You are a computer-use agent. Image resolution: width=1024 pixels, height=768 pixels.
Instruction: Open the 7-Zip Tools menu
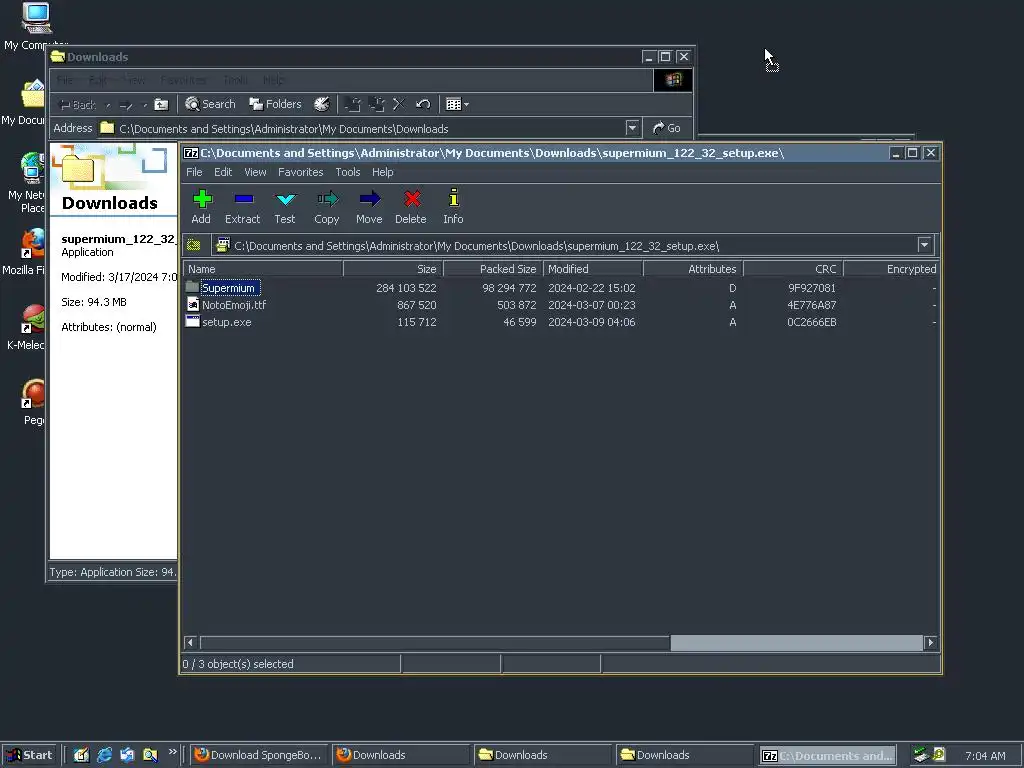[x=347, y=172]
